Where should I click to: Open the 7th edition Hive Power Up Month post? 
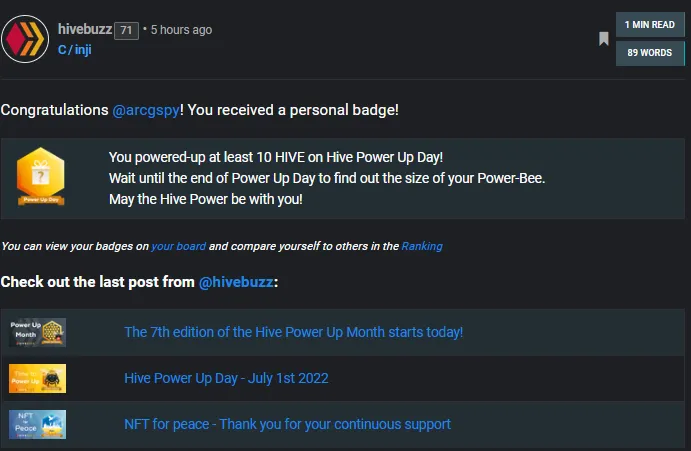click(x=293, y=332)
